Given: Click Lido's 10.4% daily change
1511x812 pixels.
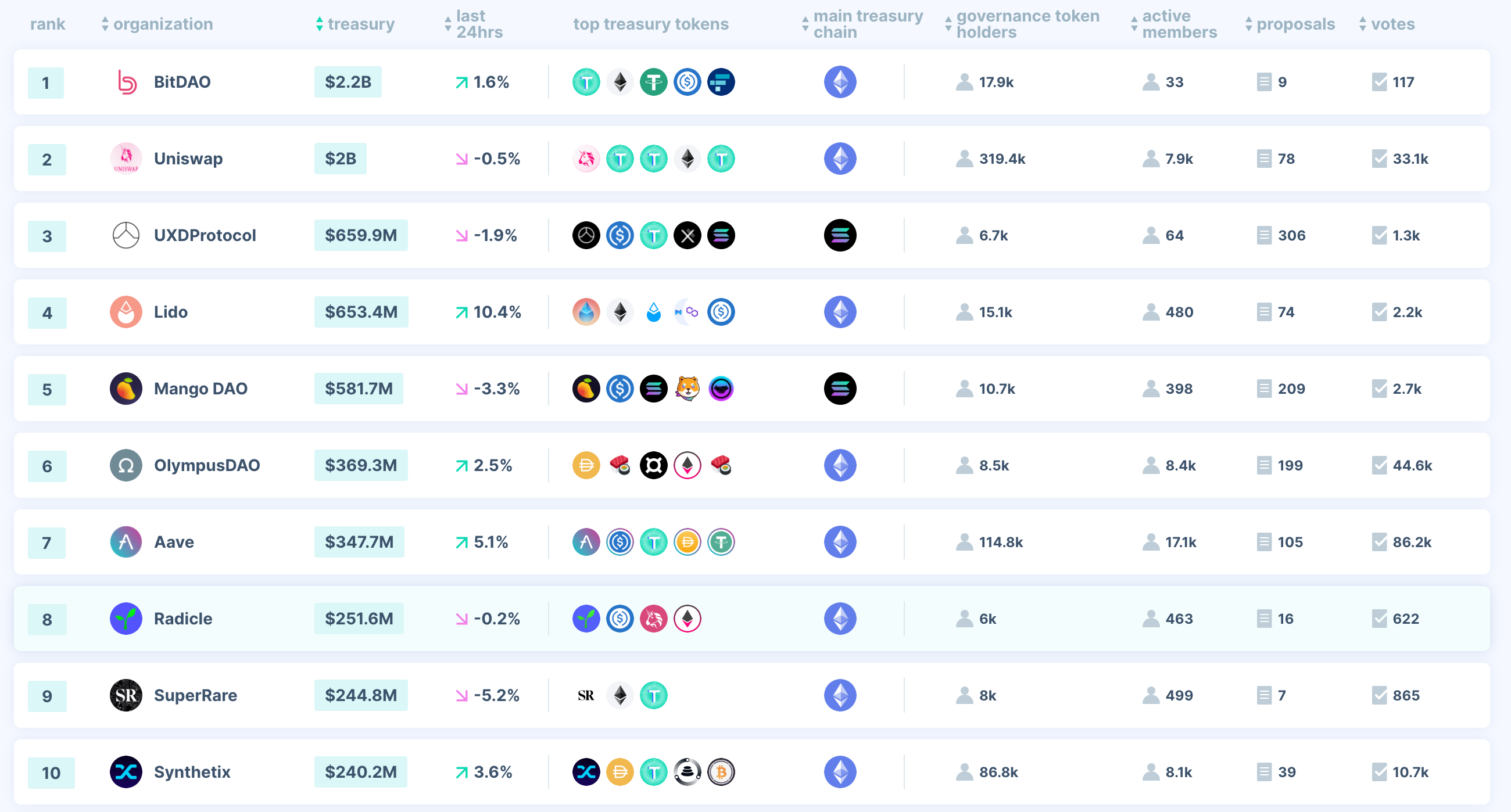Looking at the screenshot, I should (489, 312).
